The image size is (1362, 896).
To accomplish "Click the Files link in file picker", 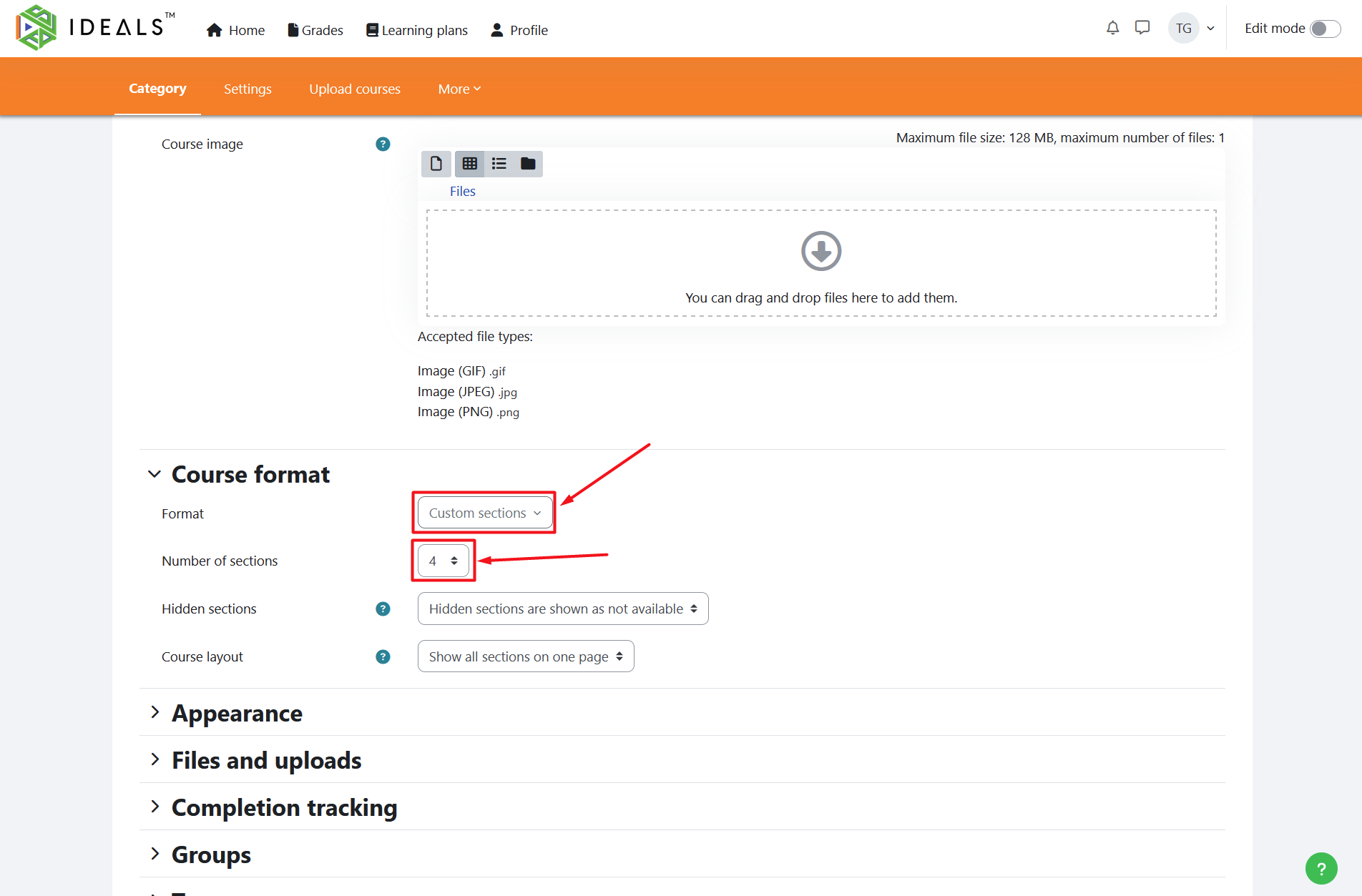I will (462, 192).
